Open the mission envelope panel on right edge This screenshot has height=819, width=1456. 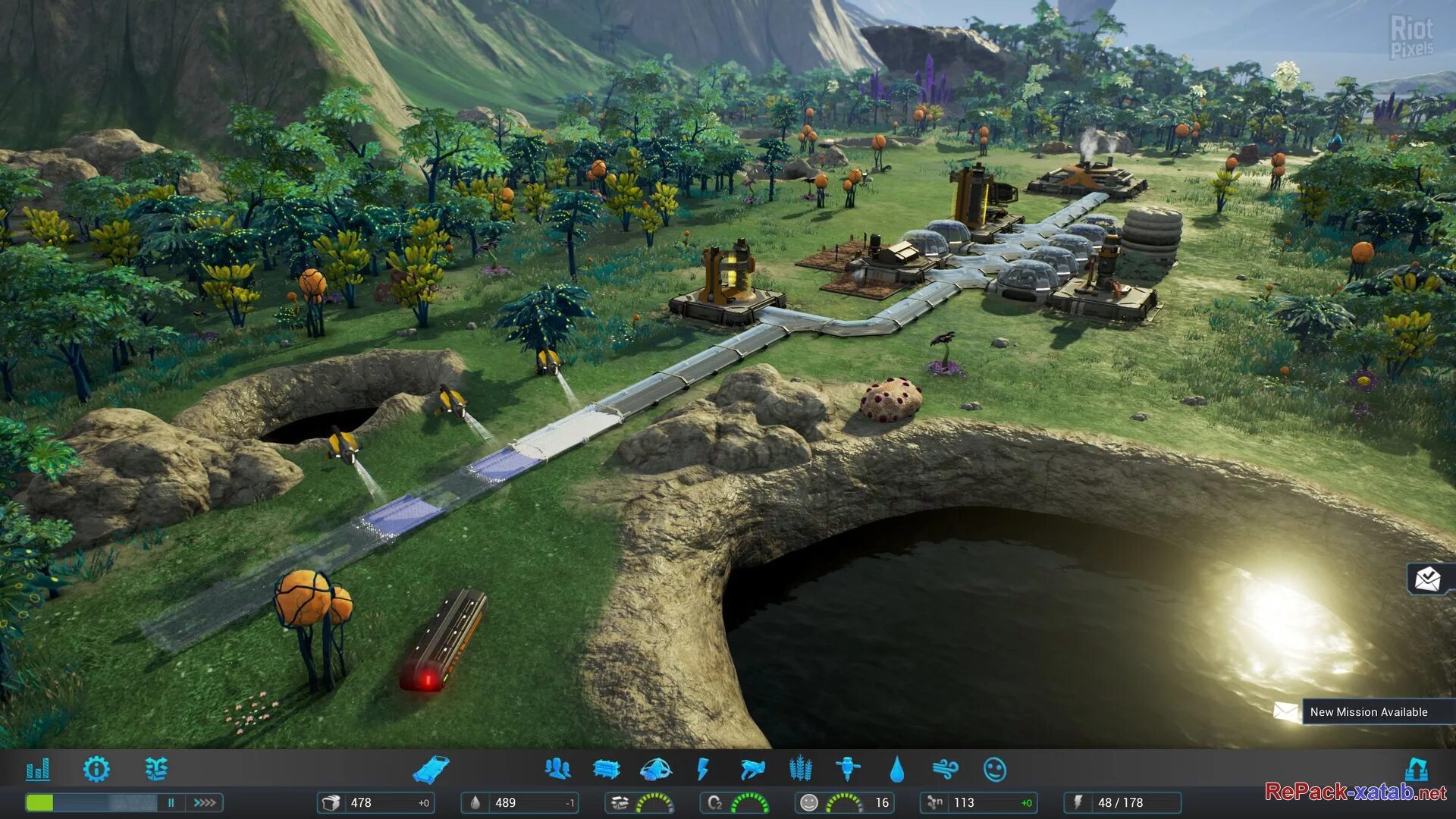pyautogui.click(x=1428, y=579)
